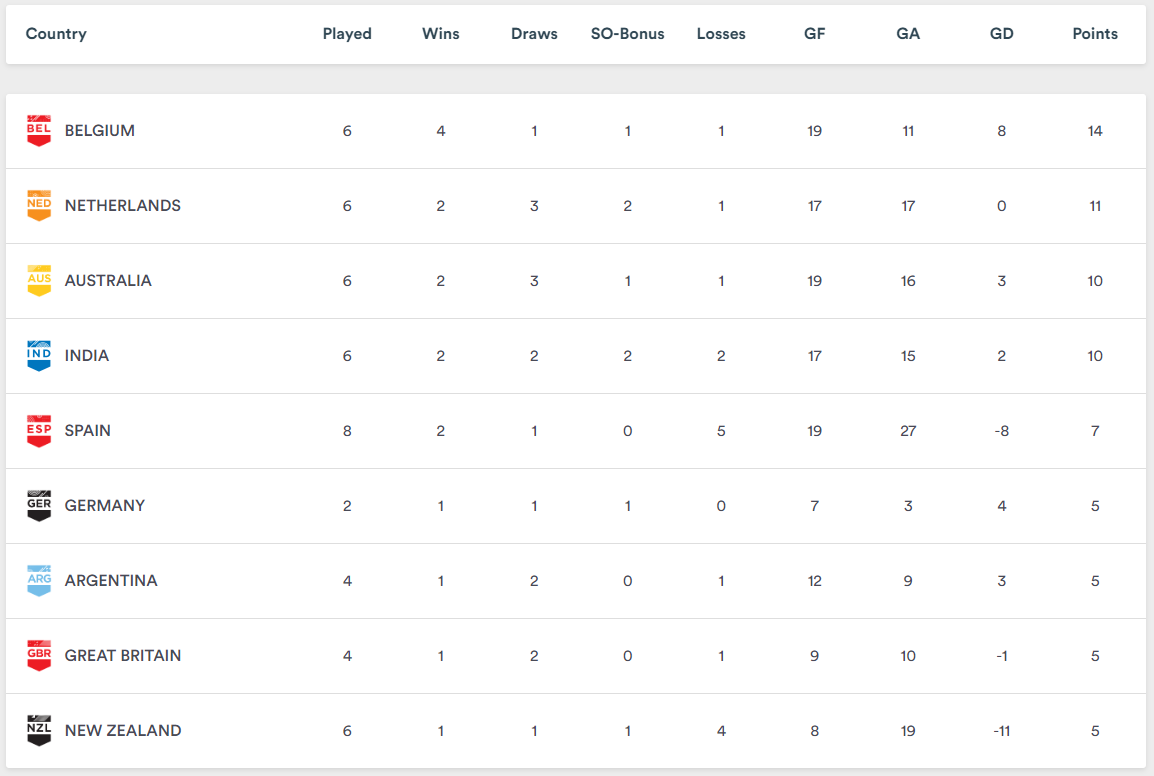Click Spain's goal difference value -8
1154x776 pixels.
coord(1001,431)
